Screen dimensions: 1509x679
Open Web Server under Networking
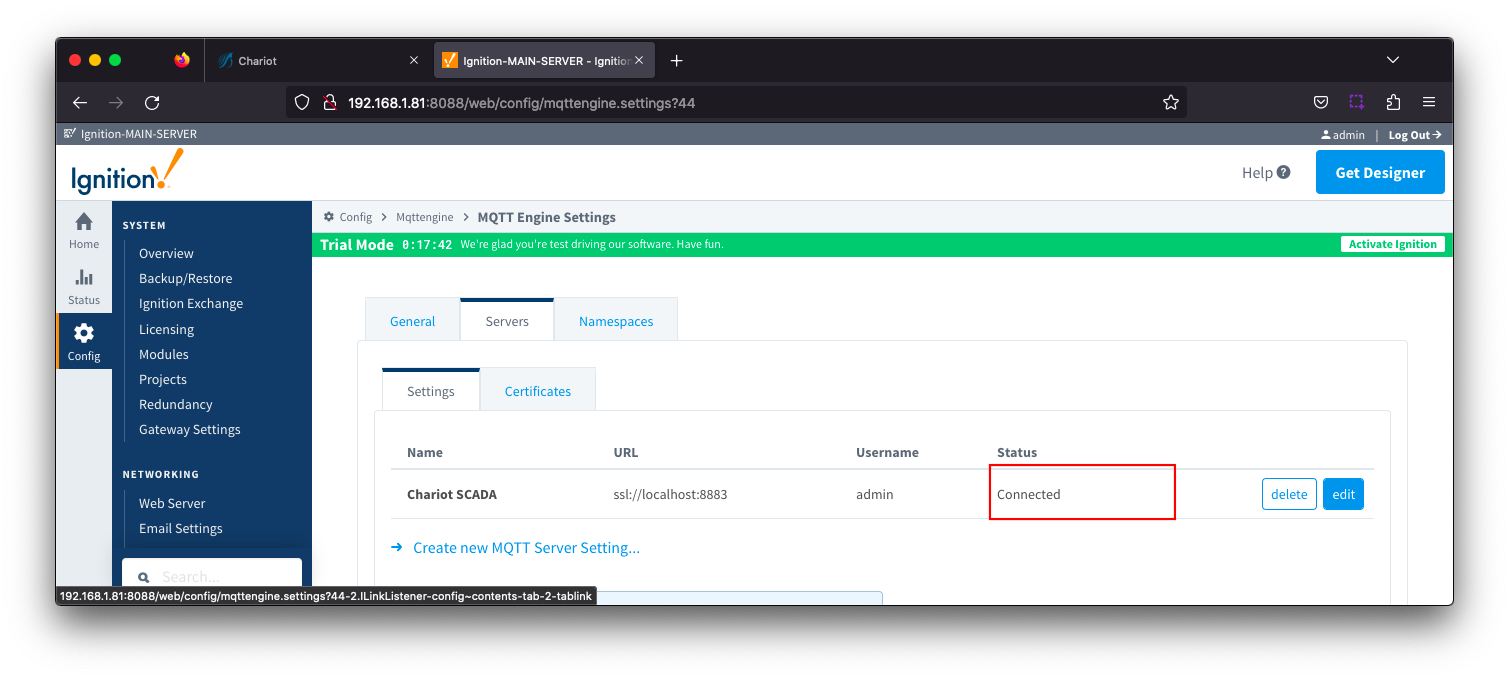(172, 503)
